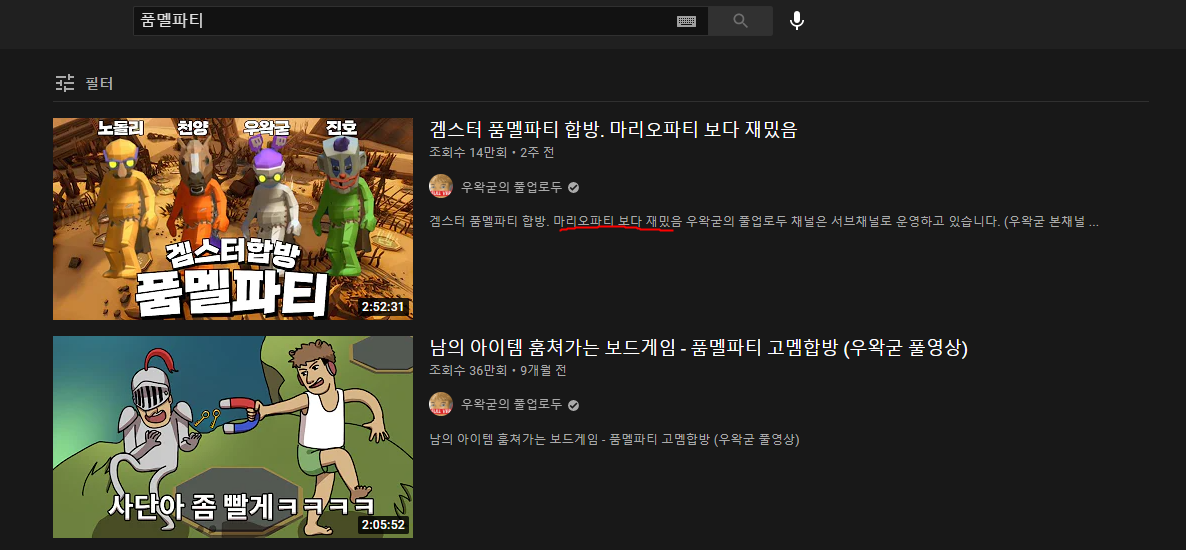Click the search magnifier button
This screenshot has height=550, width=1186.
click(x=740, y=21)
